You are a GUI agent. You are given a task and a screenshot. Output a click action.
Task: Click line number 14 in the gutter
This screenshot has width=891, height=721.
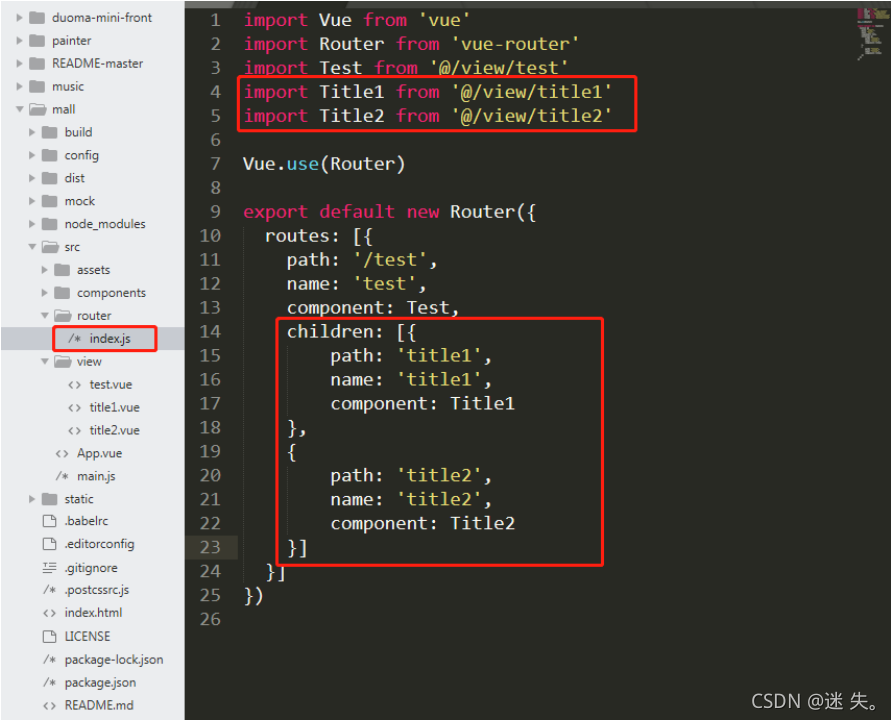(210, 332)
